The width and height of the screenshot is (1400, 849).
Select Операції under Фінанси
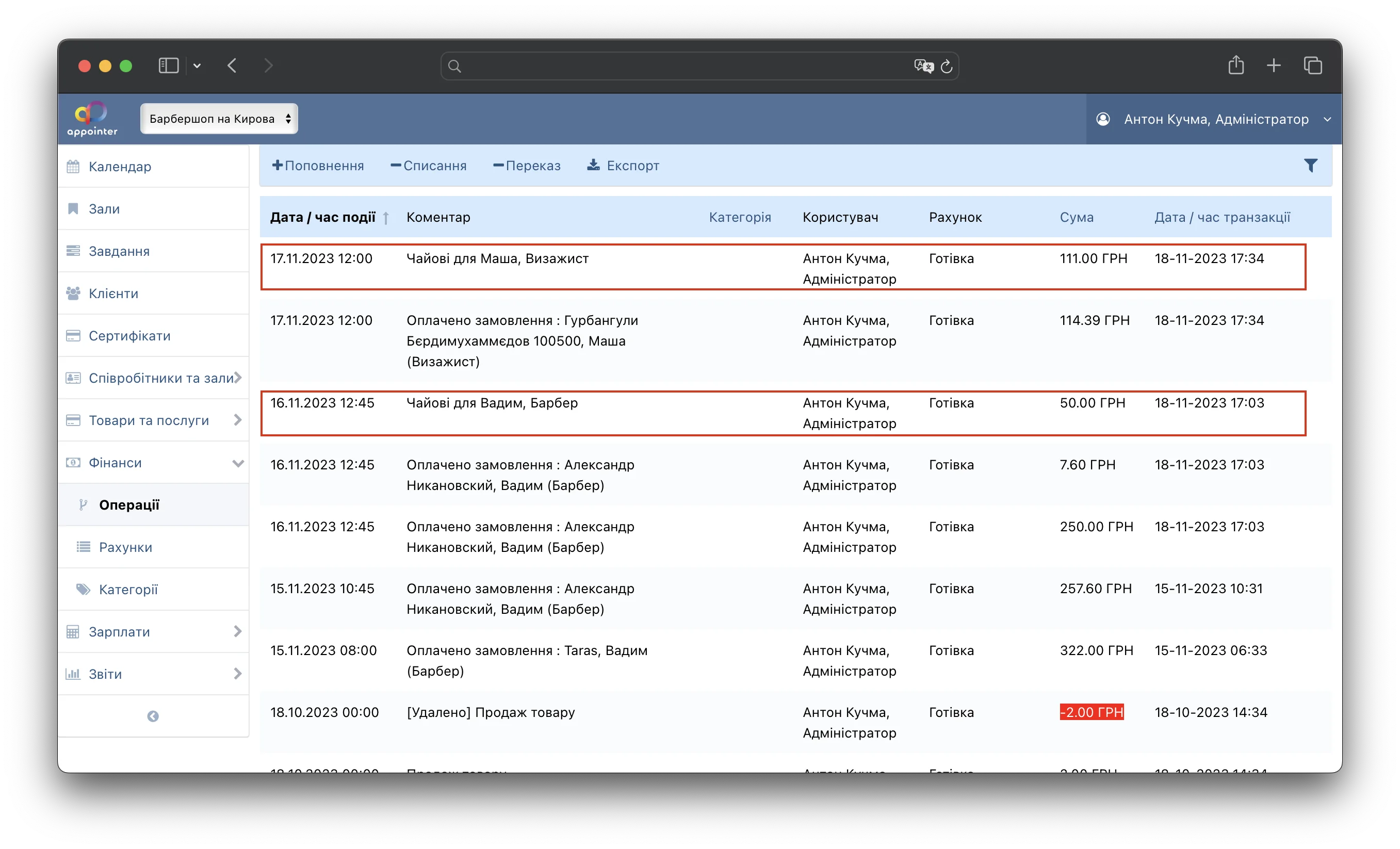(129, 505)
